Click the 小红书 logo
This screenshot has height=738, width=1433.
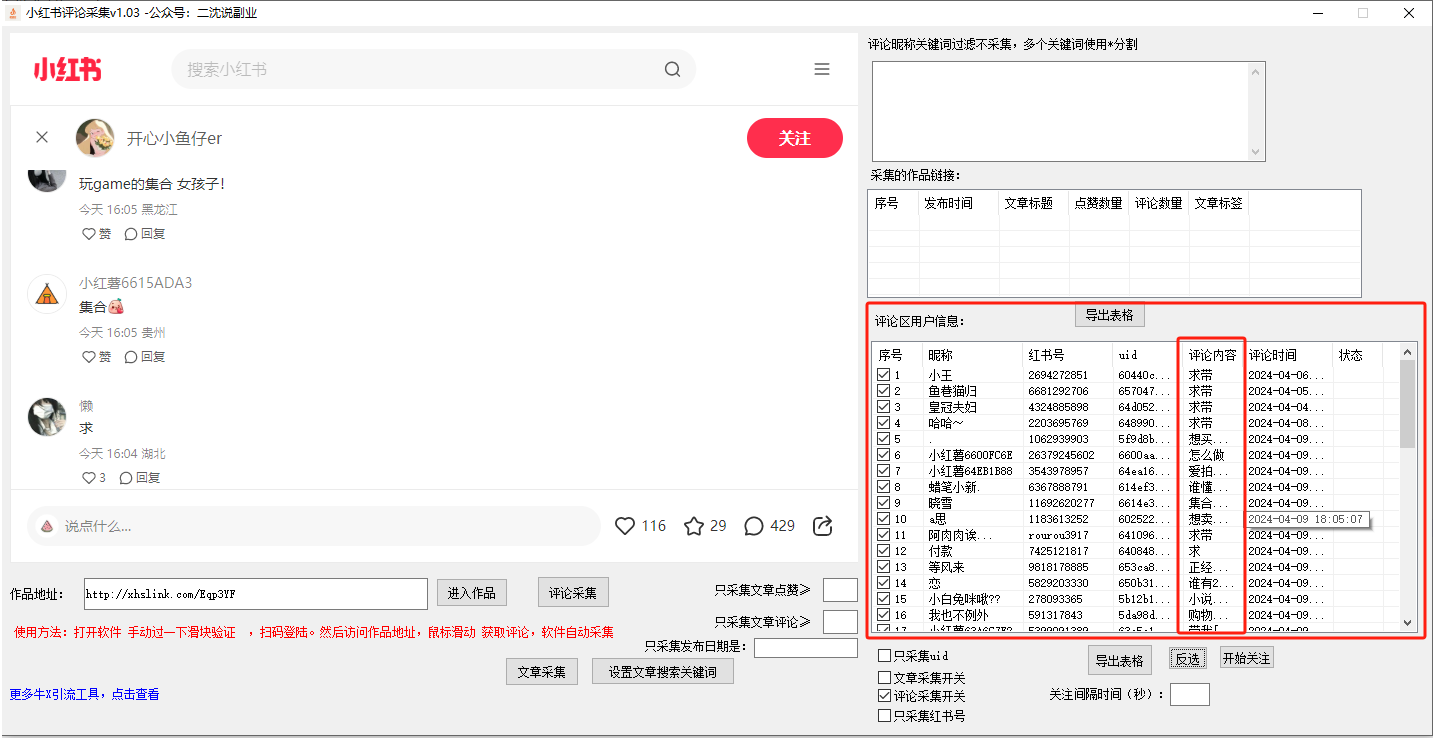[x=67, y=70]
